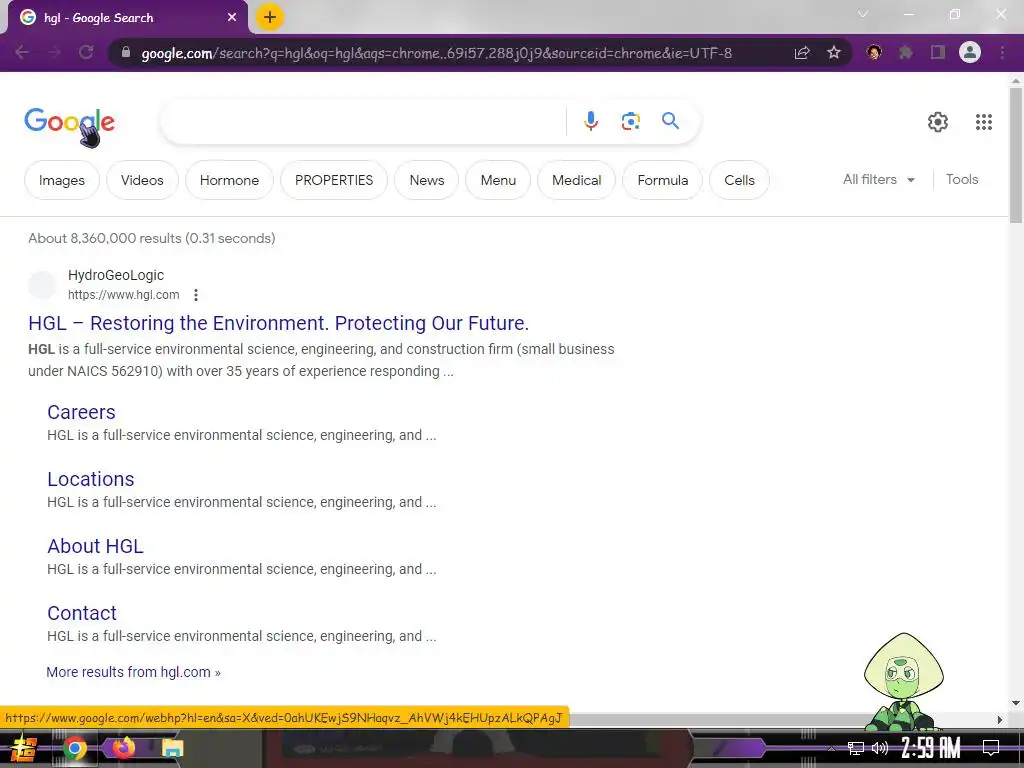
Task: Click the Google logo
Action: (69, 121)
